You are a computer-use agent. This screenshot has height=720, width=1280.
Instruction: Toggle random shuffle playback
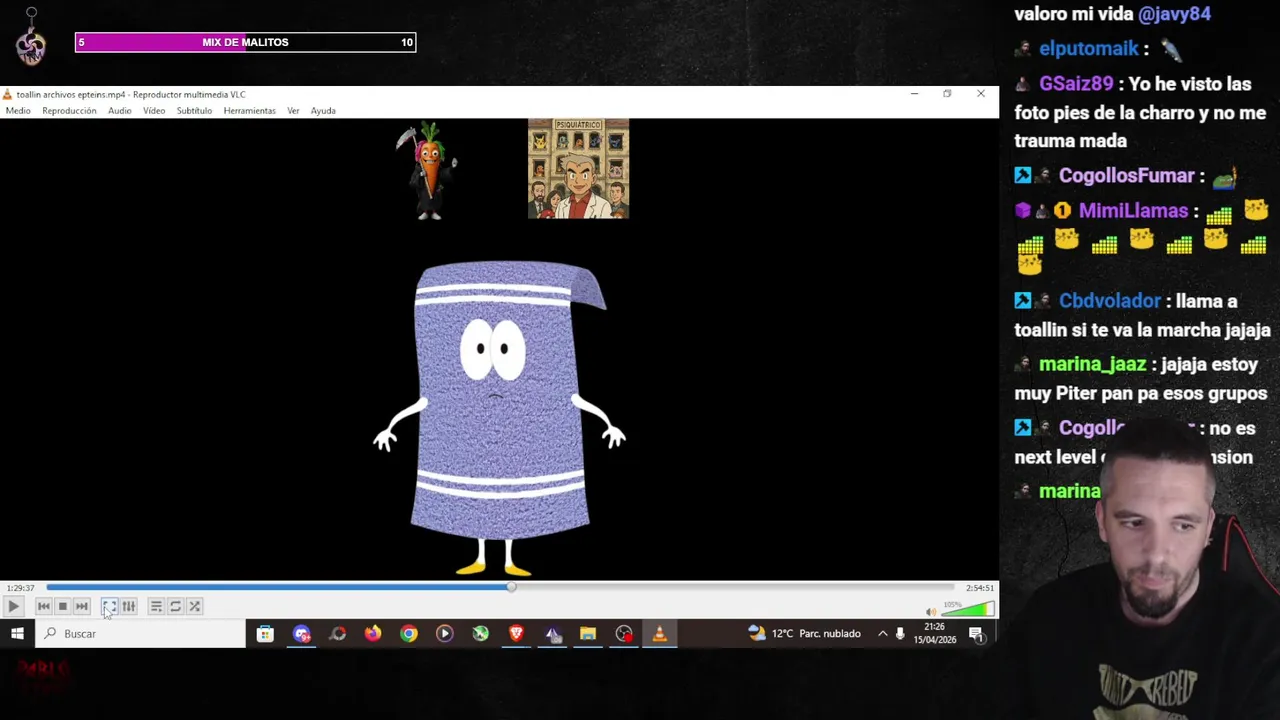(195, 606)
